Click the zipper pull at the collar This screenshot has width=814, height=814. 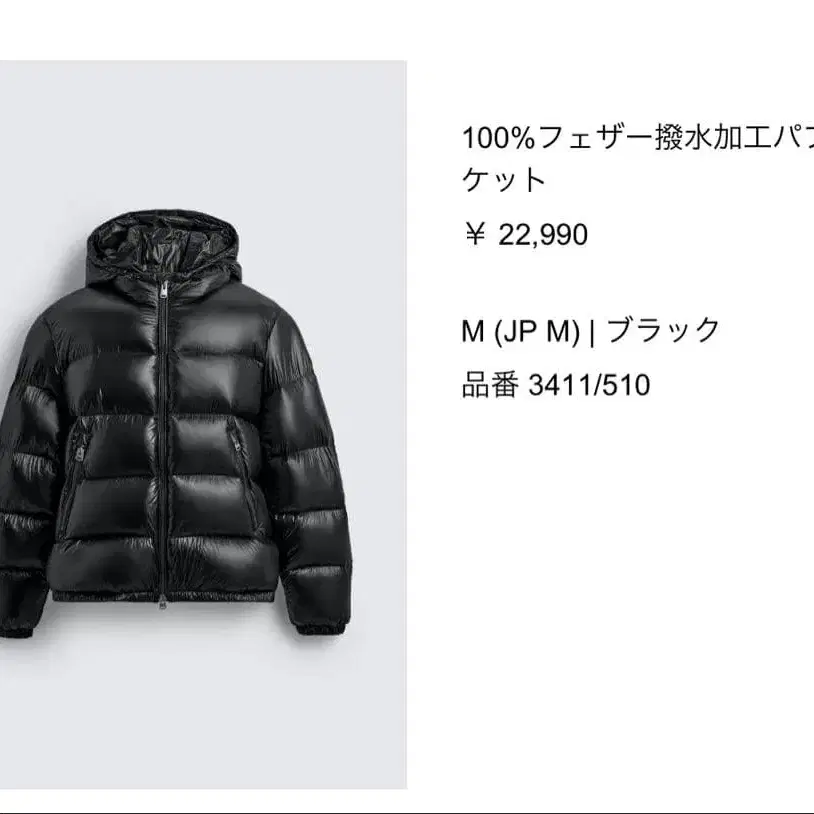coord(164,291)
